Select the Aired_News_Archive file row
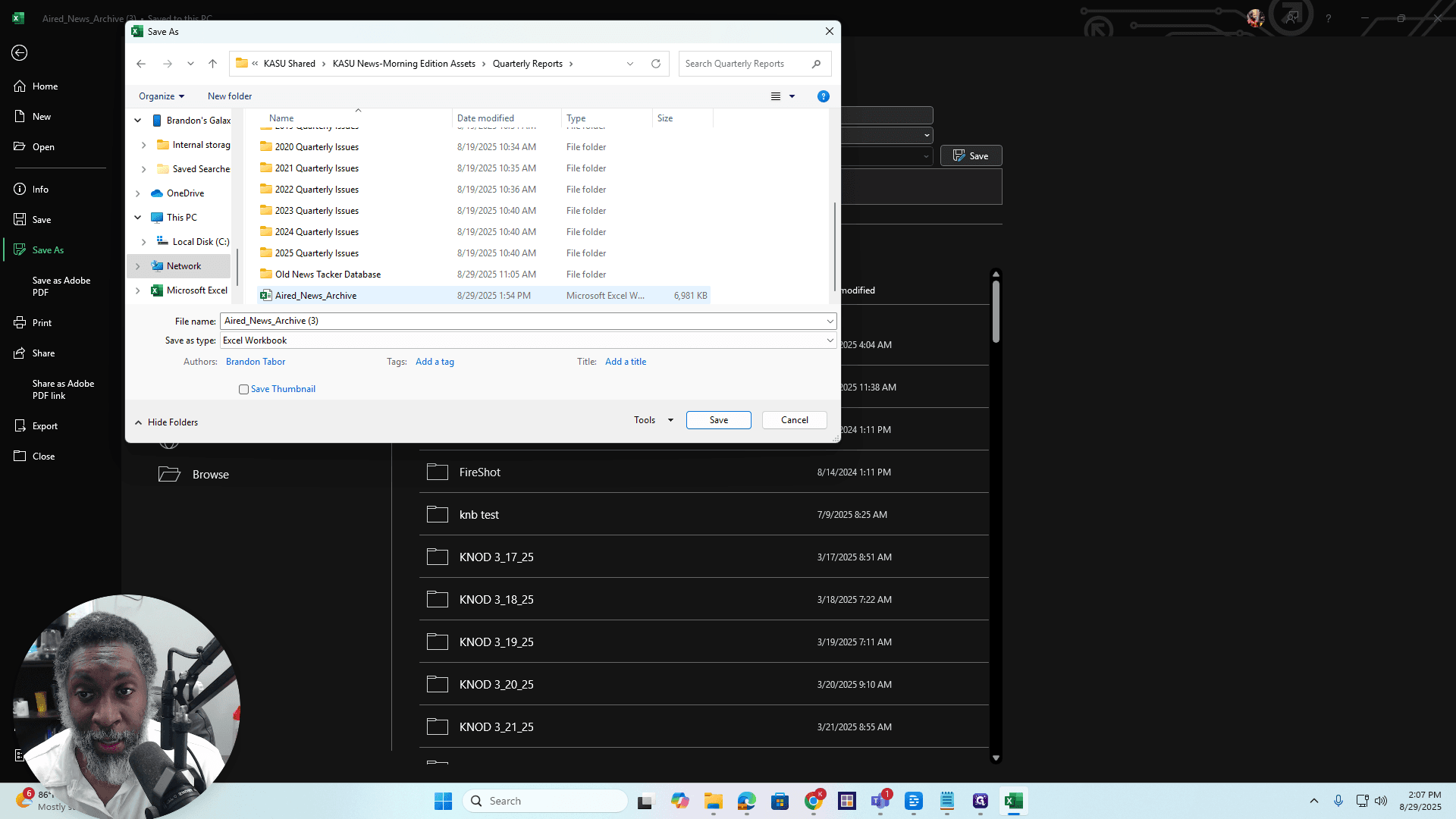This screenshot has height=819, width=1456. coord(483,296)
